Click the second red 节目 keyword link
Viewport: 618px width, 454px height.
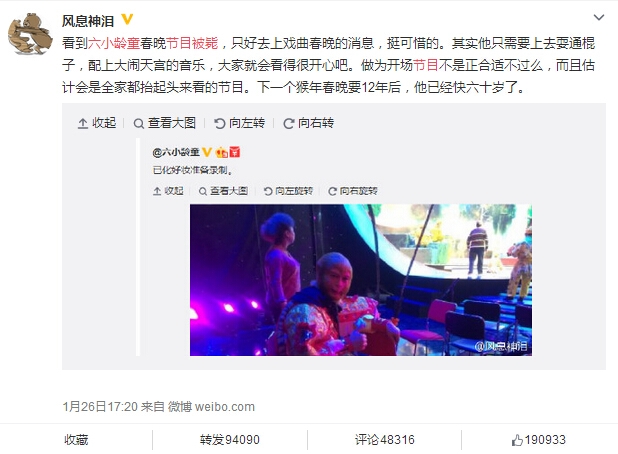[x=426, y=65]
